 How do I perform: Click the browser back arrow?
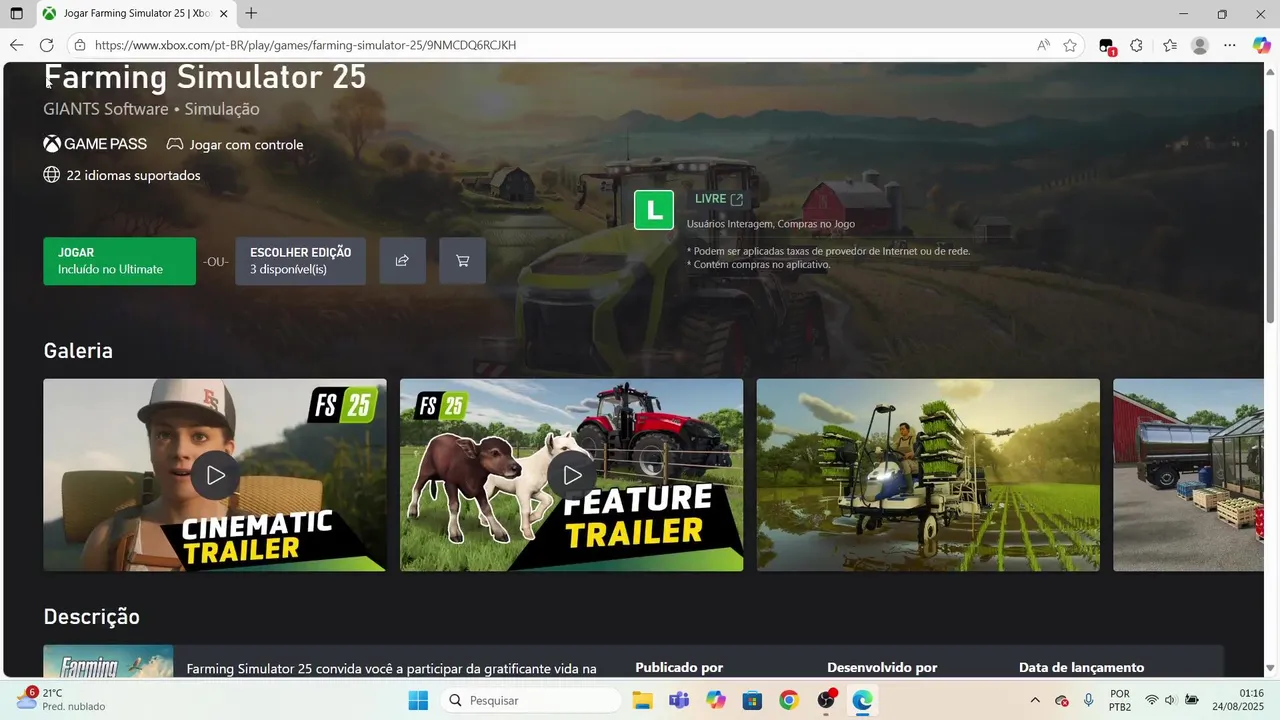point(16,45)
